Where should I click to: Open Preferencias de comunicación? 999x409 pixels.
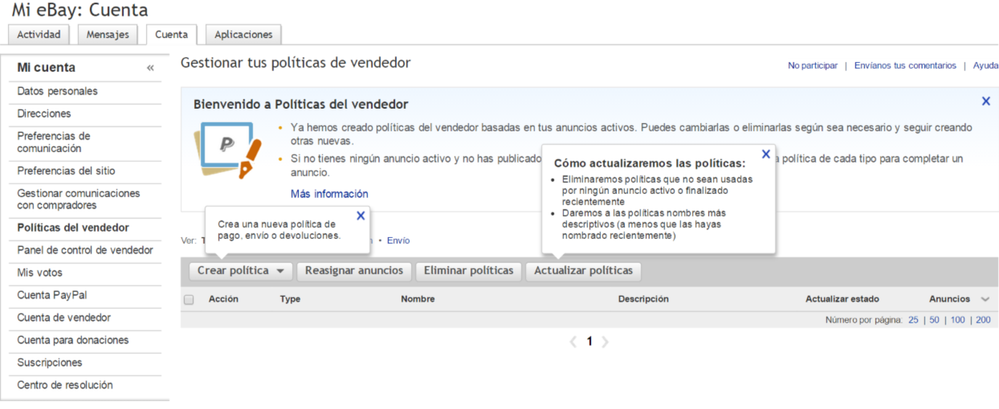pos(54,142)
